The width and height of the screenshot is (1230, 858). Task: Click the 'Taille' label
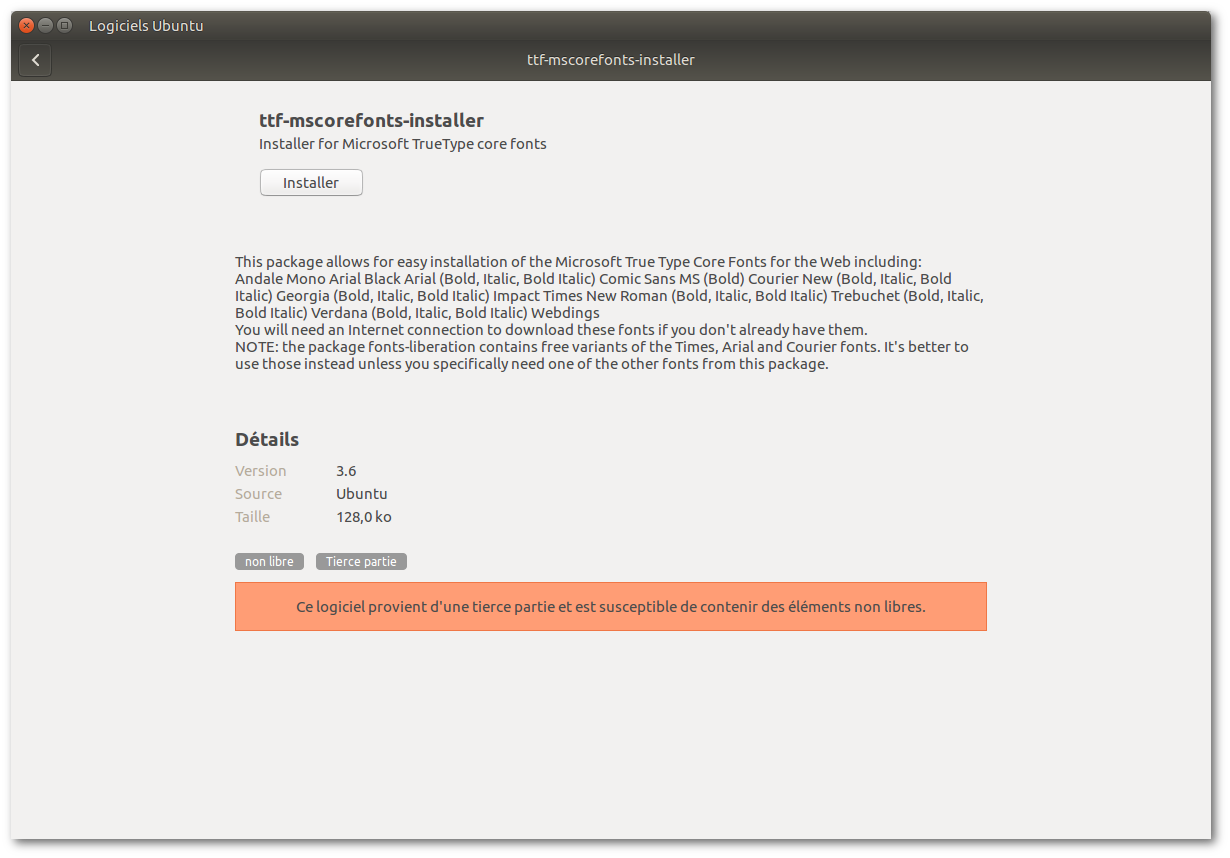tap(253, 517)
